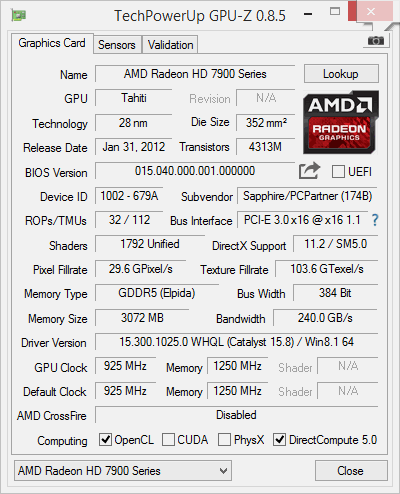Check the PhysX checkbox
This screenshot has height=494, width=400.
click(x=224, y=440)
